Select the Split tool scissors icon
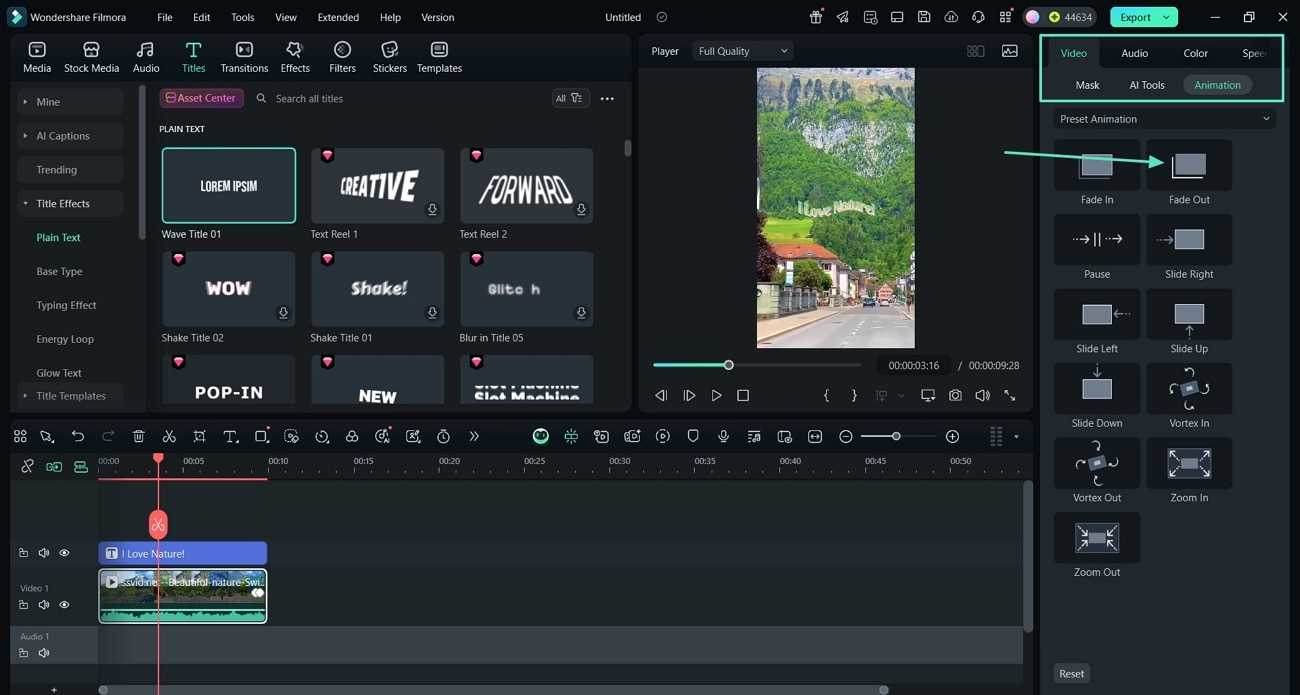1300x695 pixels. pyautogui.click(x=169, y=436)
